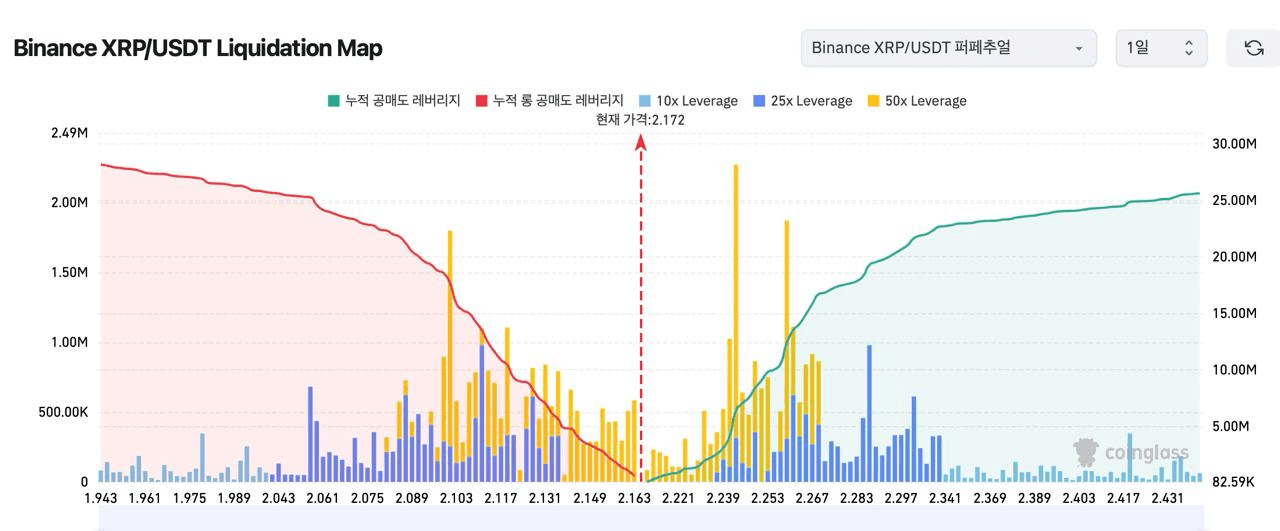
Task: Click the Binance XRP/USDT Liquidation Map title
Action: (x=198, y=48)
